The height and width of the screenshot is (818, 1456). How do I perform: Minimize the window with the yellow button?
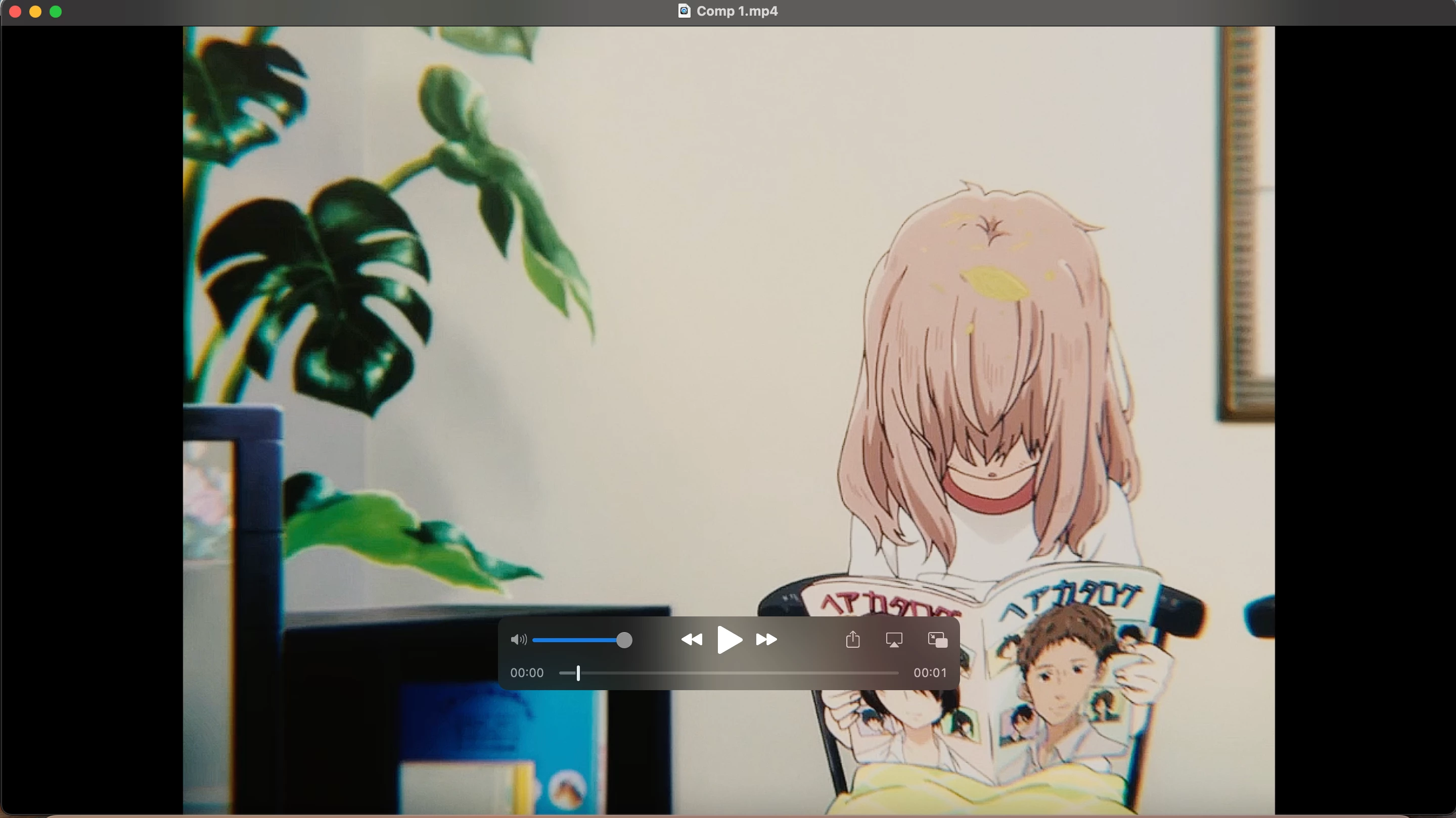pyautogui.click(x=35, y=11)
